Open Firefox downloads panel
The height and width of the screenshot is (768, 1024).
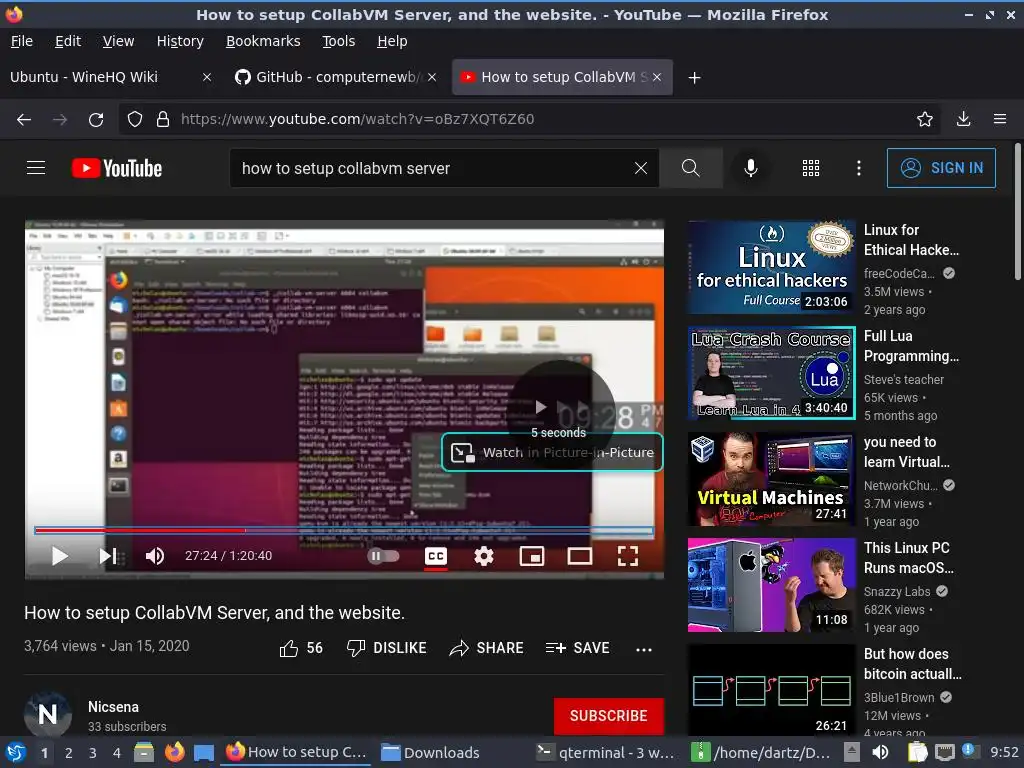pyautogui.click(x=963, y=119)
